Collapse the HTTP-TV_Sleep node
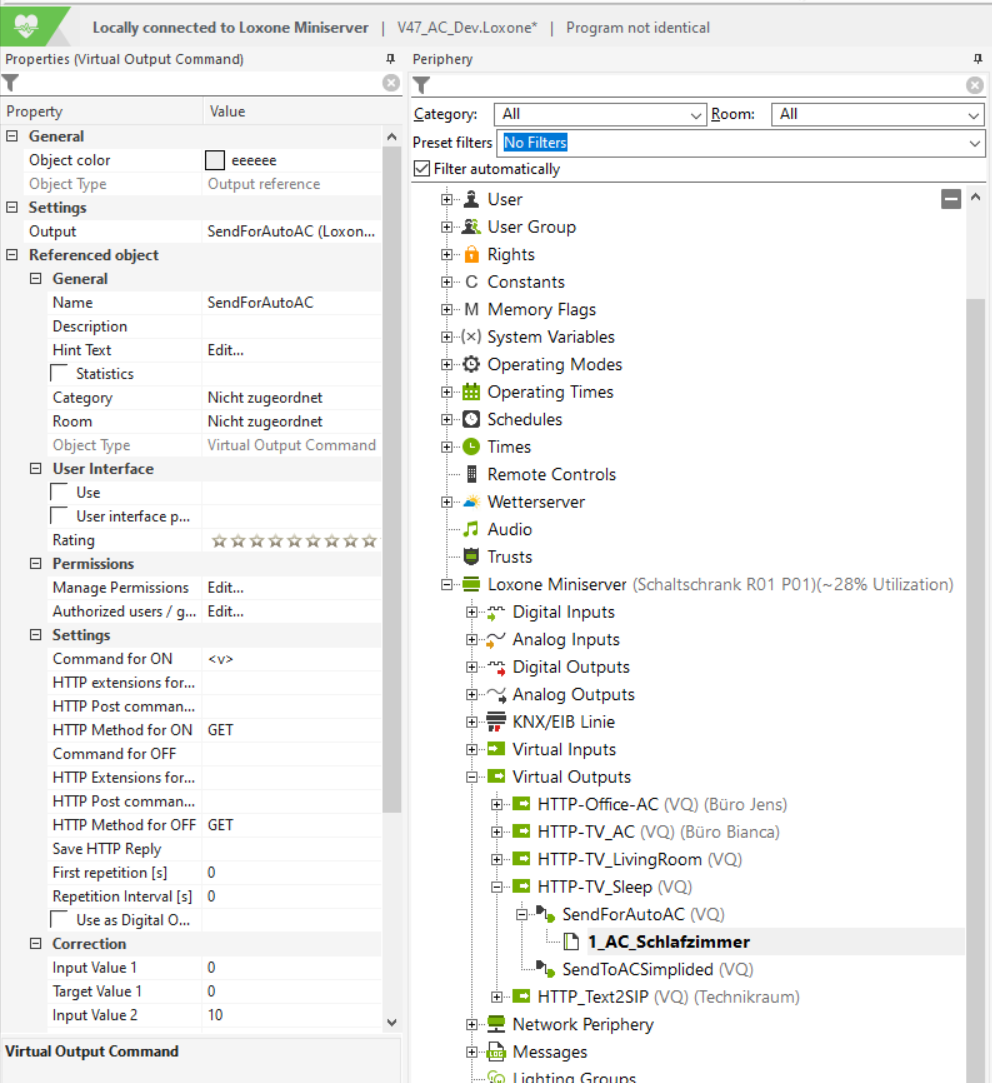Screen dimensions: 992x1083 [497, 887]
